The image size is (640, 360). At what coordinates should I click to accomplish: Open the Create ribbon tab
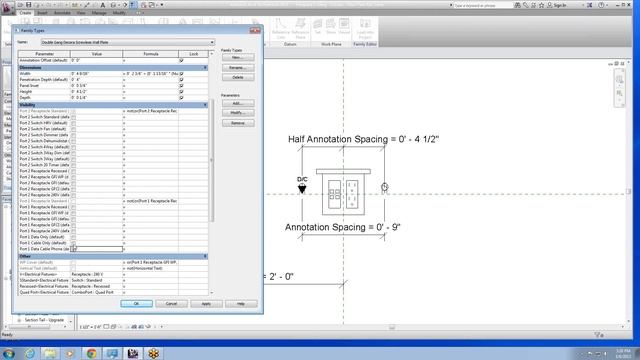(25, 13)
